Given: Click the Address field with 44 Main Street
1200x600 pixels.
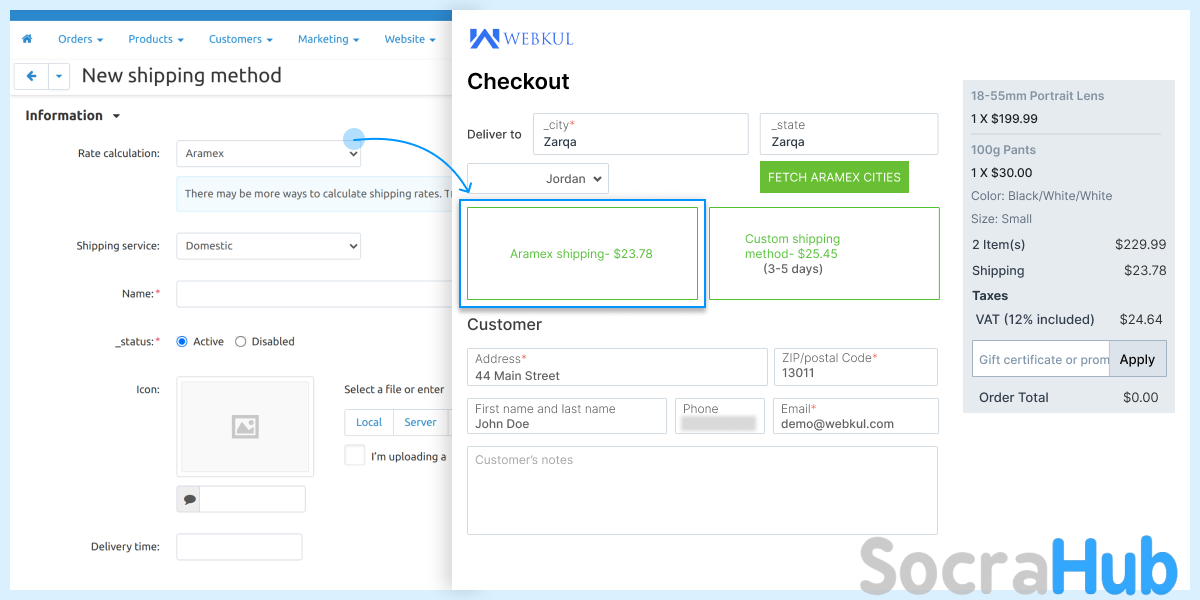Looking at the screenshot, I should coord(617,367).
